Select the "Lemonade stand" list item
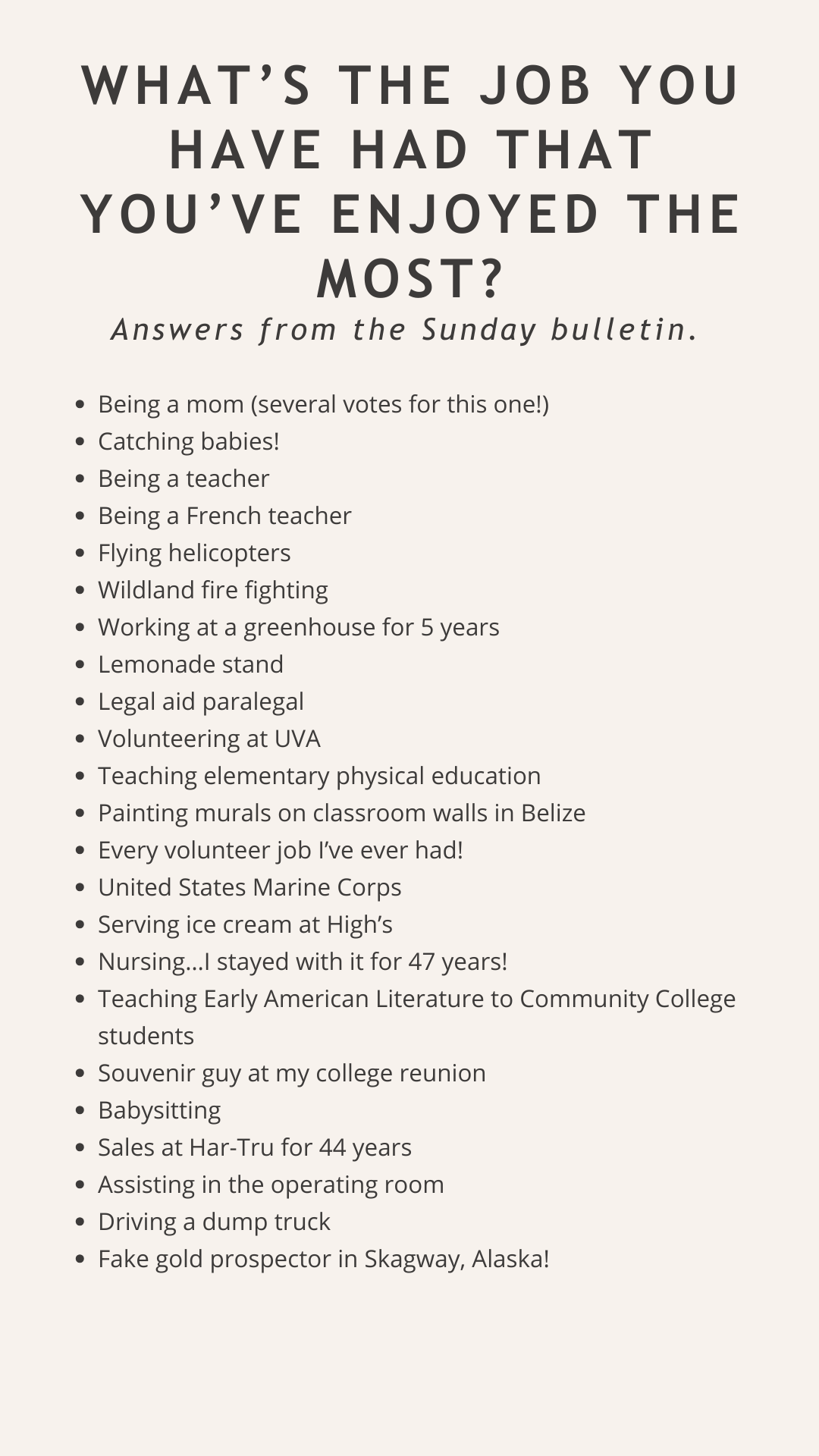Viewport: 819px width, 1456px height. pos(190,664)
